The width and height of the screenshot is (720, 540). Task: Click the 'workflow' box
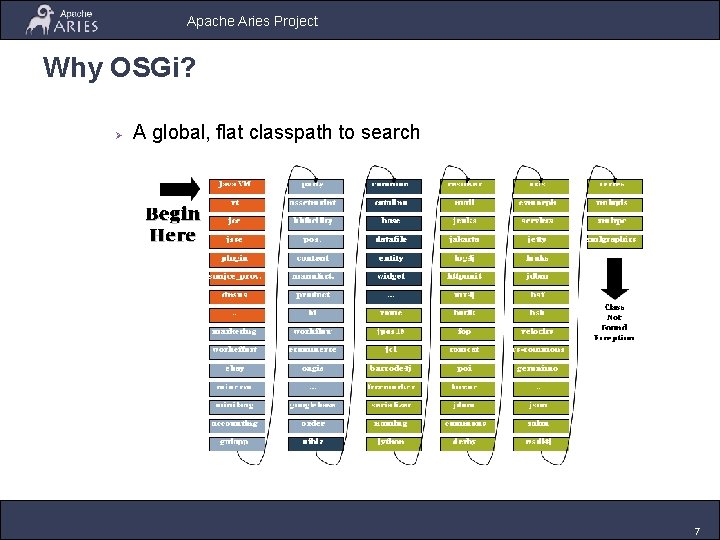point(316,333)
